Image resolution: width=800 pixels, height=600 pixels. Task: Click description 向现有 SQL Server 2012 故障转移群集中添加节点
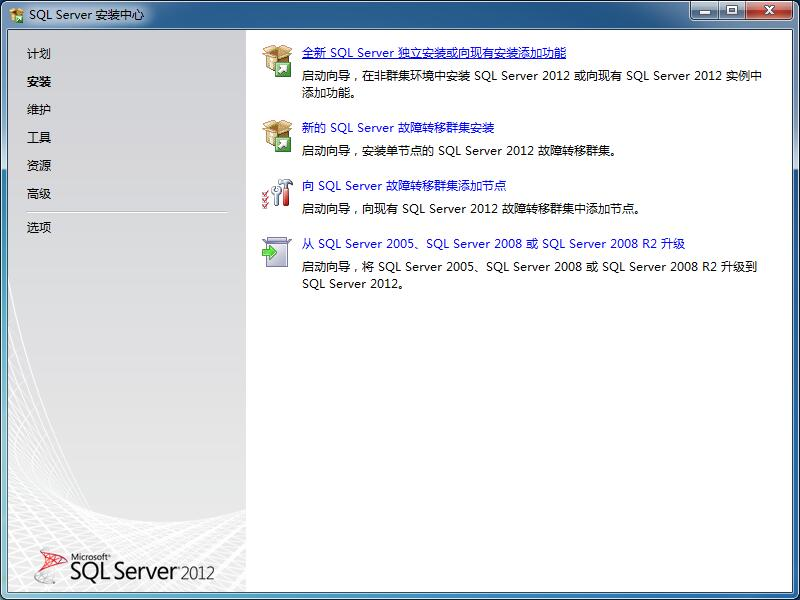(x=471, y=209)
